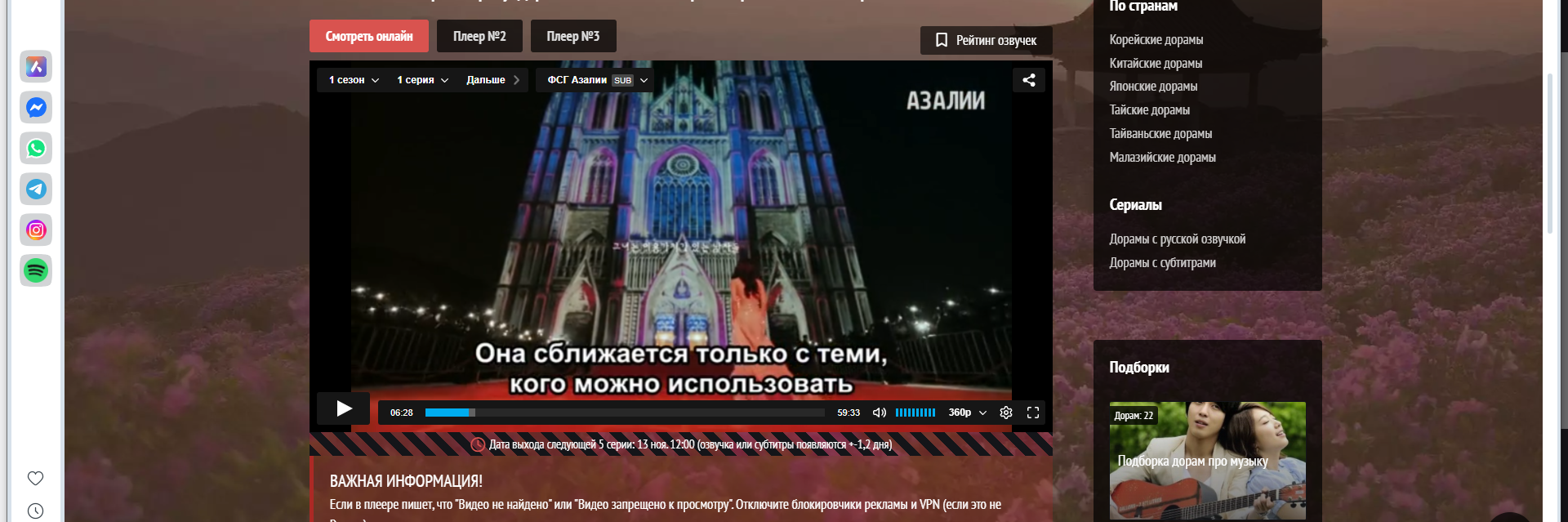Switch to Плеер №3 tab
The image size is (1568, 522).
tap(573, 36)
